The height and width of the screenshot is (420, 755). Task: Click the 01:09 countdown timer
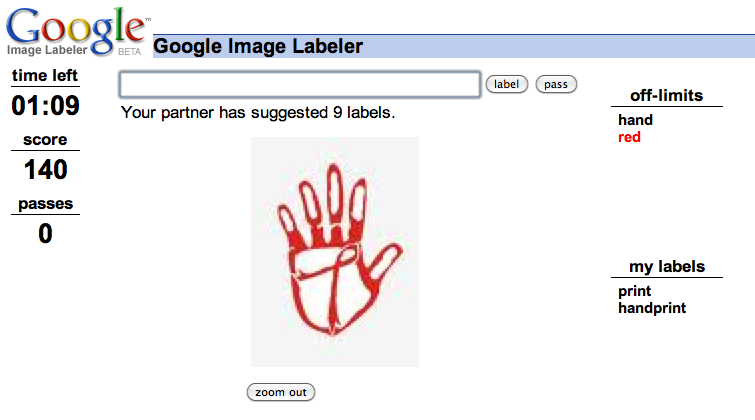(45, 106)
